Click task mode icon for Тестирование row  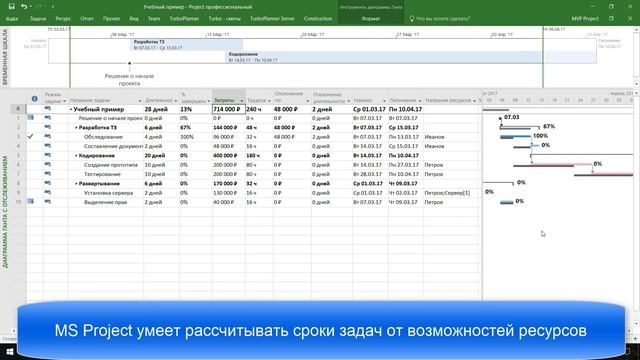(x=48, y=174)
